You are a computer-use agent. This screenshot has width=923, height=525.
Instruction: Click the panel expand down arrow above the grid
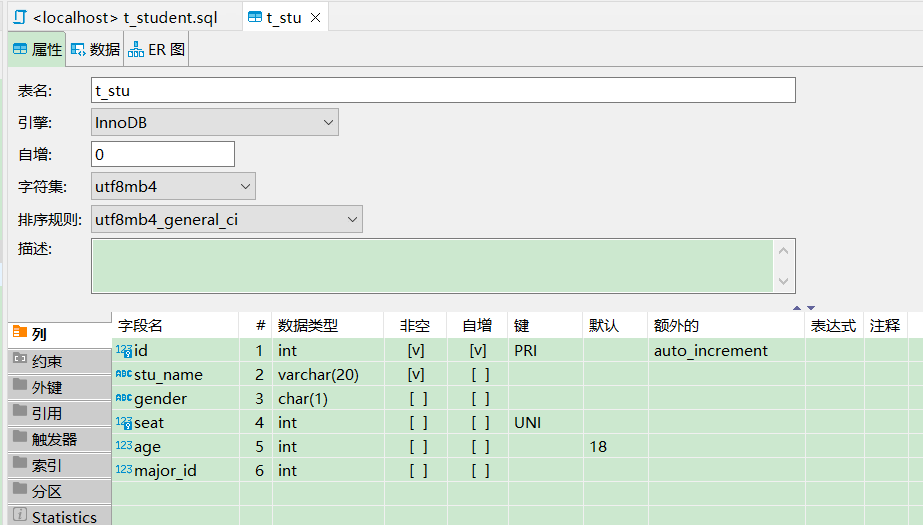tap(811, 308)
